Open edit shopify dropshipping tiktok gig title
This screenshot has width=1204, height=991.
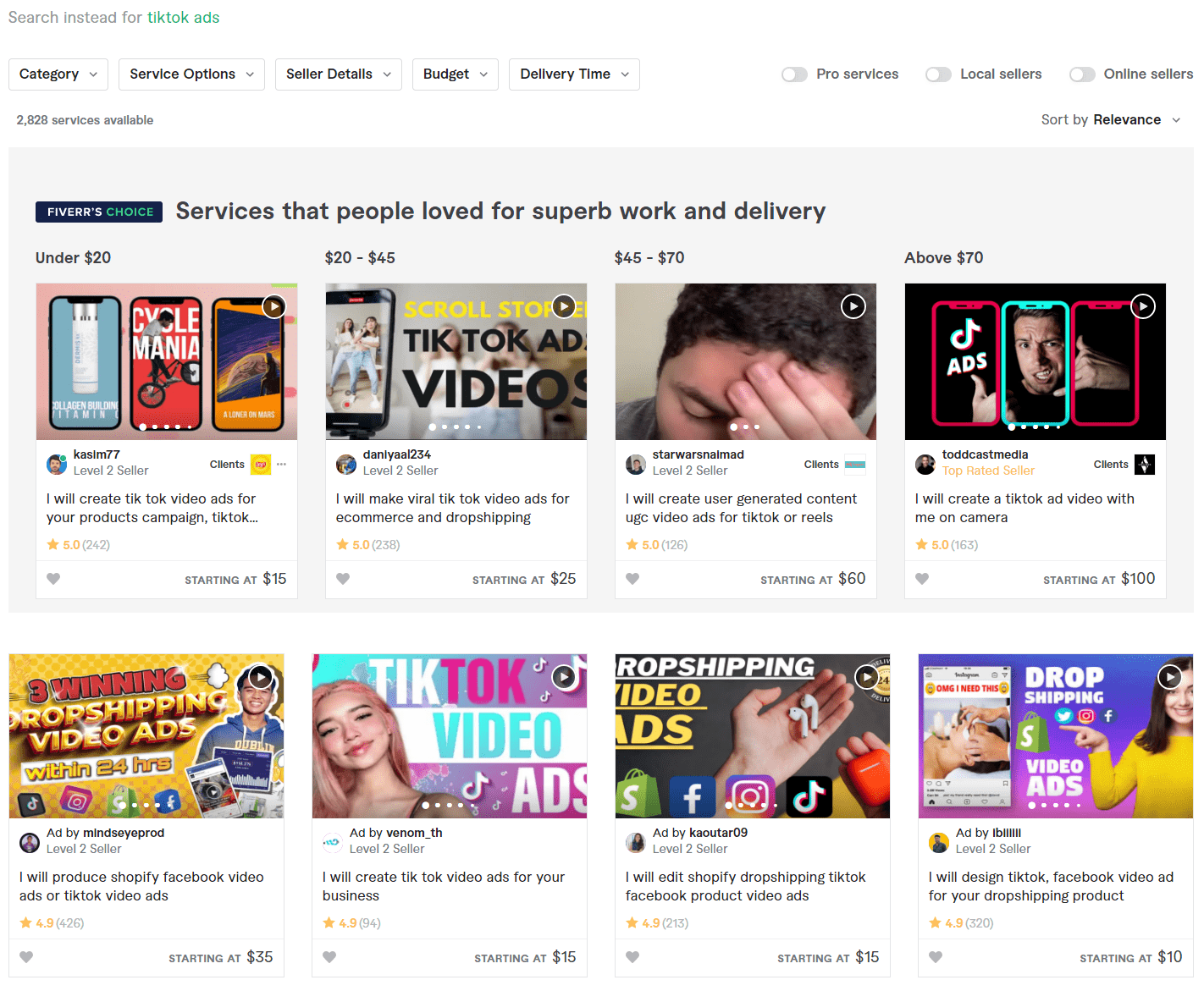[746, 886]
